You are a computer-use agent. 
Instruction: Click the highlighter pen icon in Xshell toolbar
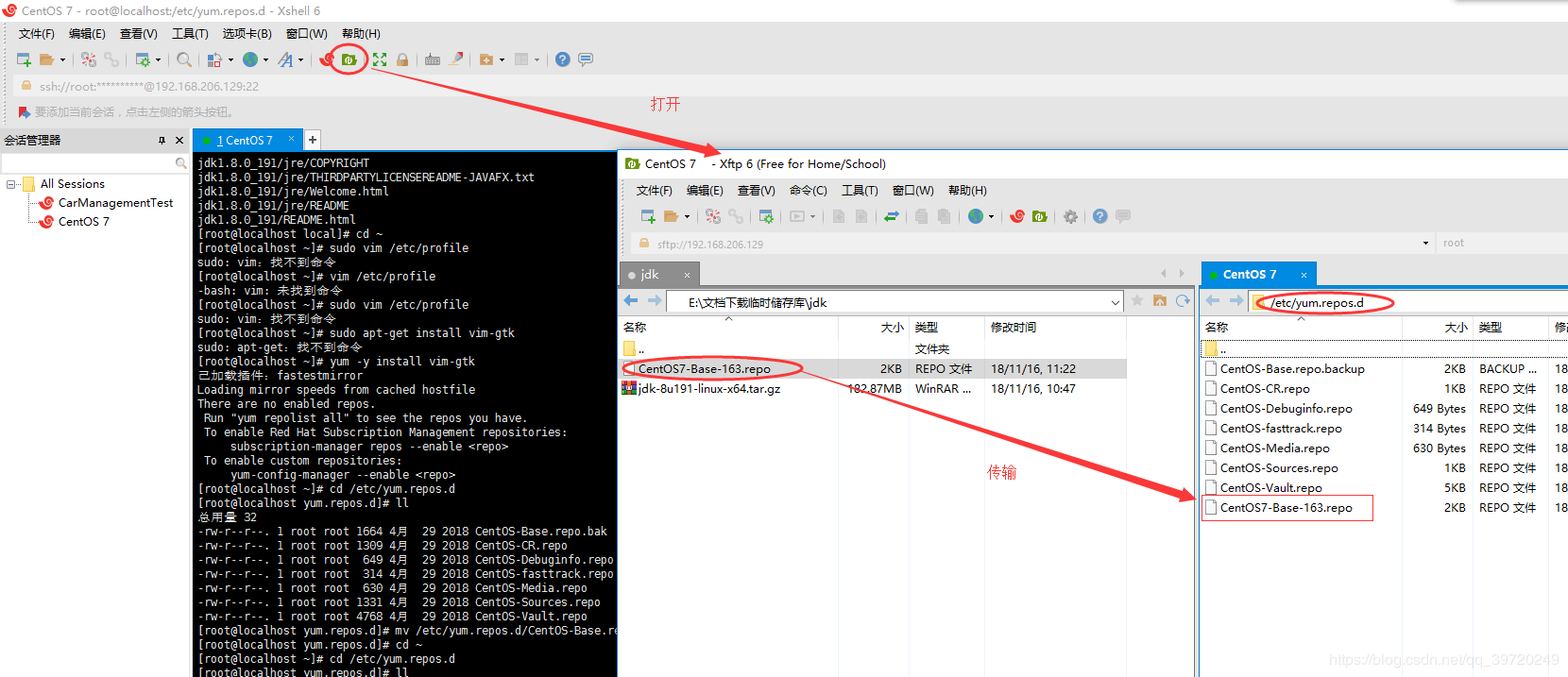click(456, 59)
